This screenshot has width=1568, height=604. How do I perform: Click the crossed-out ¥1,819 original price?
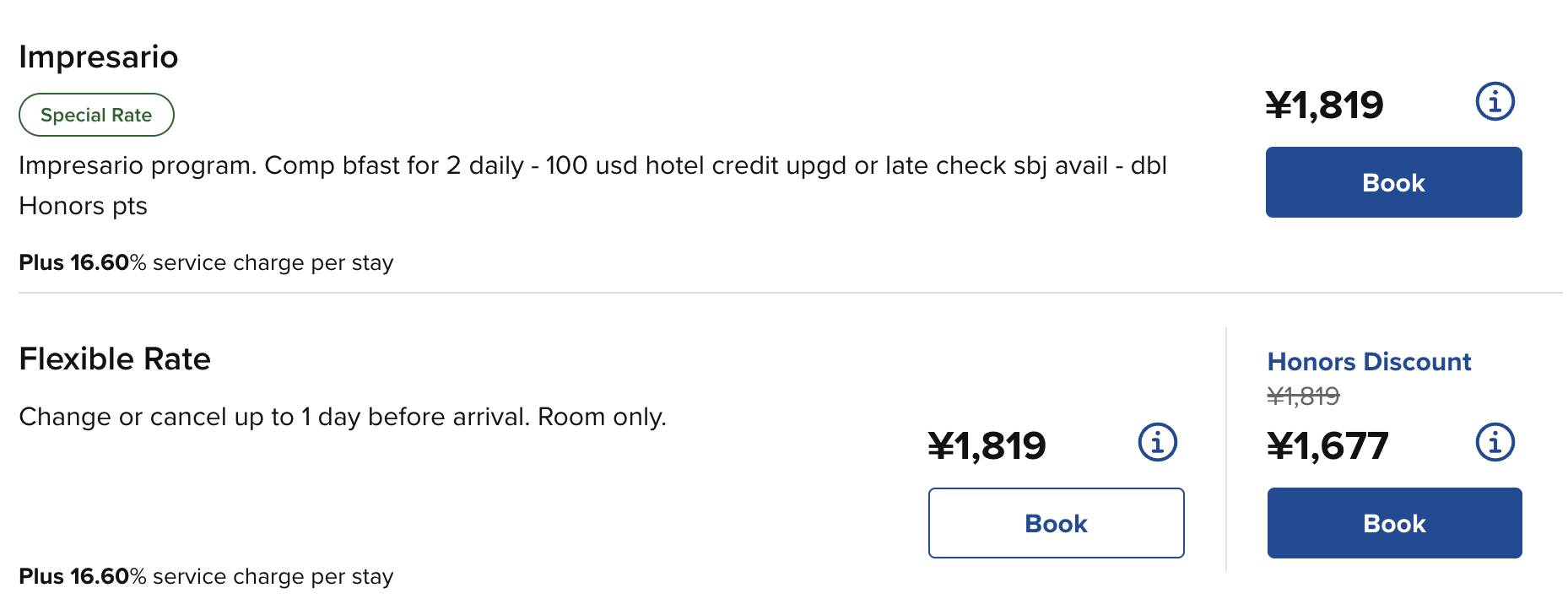tap(1303, 396)
